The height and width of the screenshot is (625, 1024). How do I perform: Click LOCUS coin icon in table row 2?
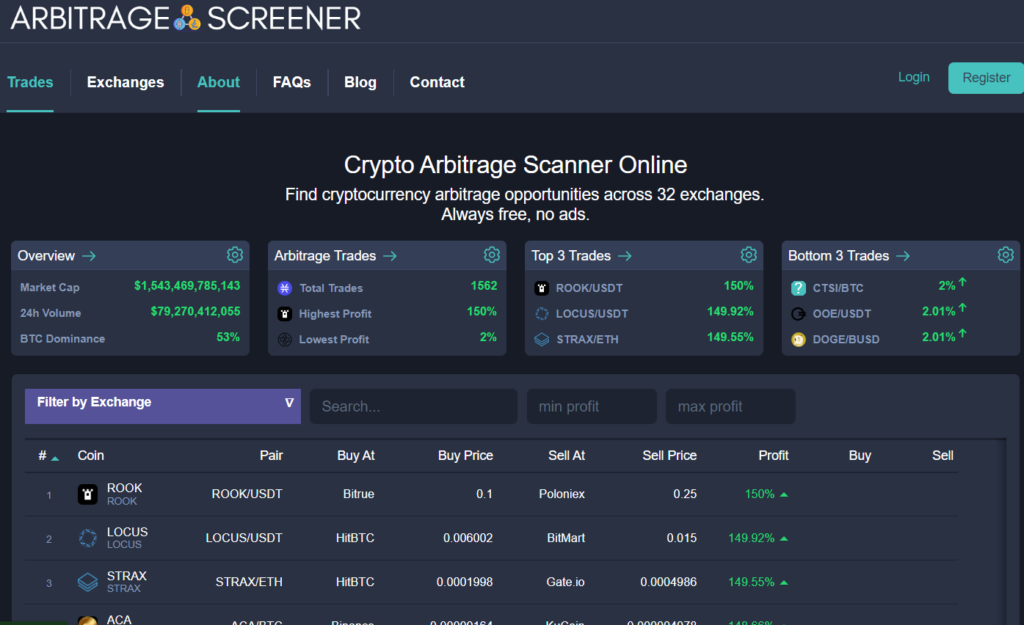(88, 538)
